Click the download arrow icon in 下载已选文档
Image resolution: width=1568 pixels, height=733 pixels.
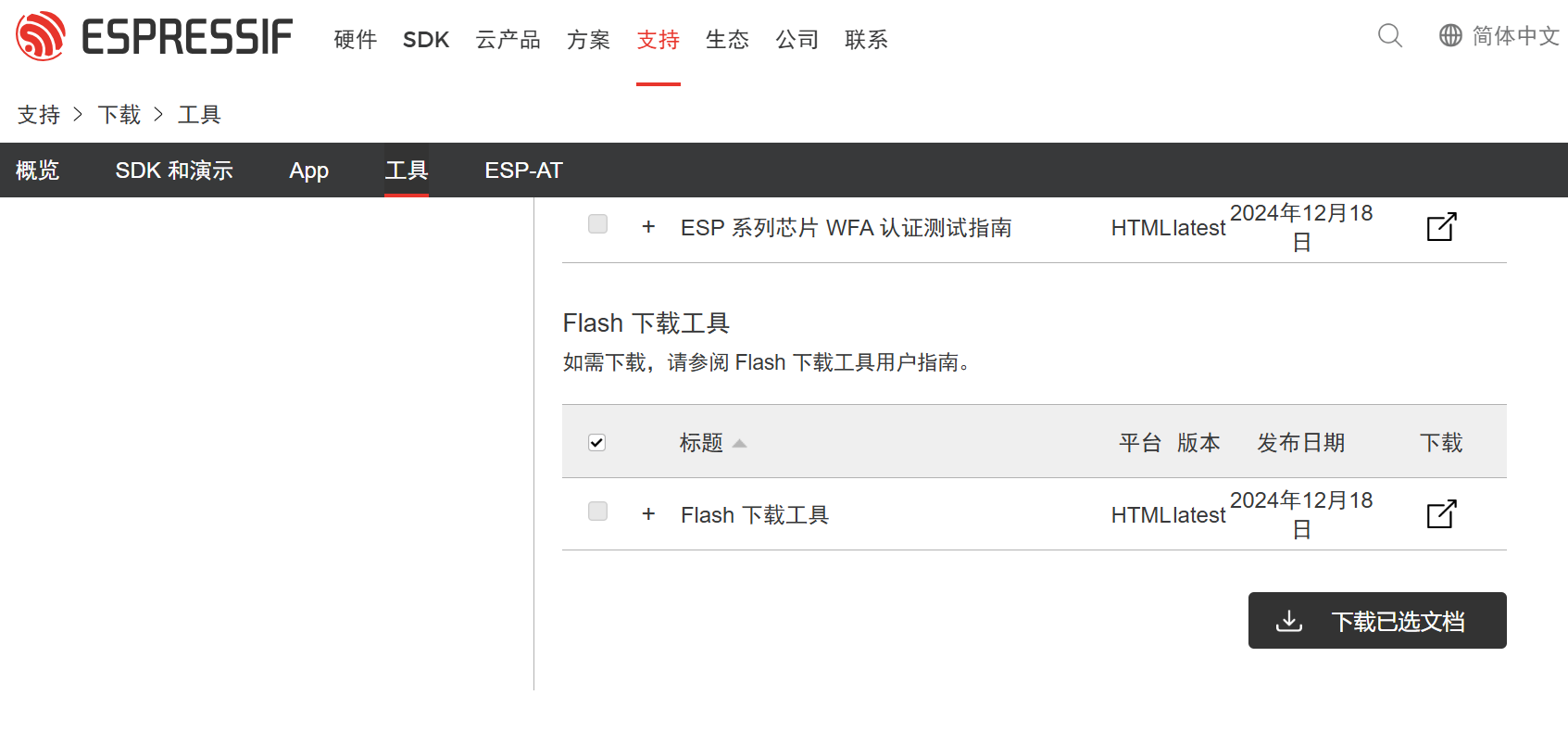coord(1289,621)
